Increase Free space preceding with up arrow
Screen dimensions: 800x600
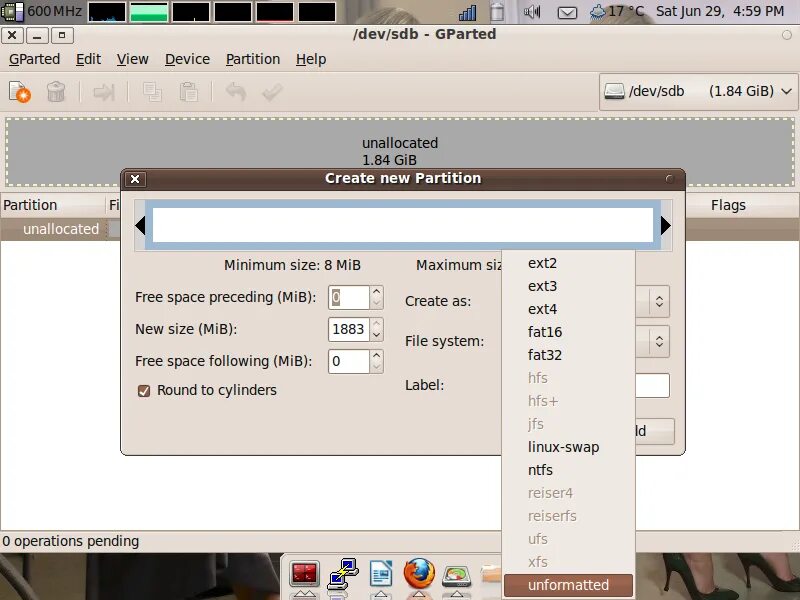tap(377, 291)
